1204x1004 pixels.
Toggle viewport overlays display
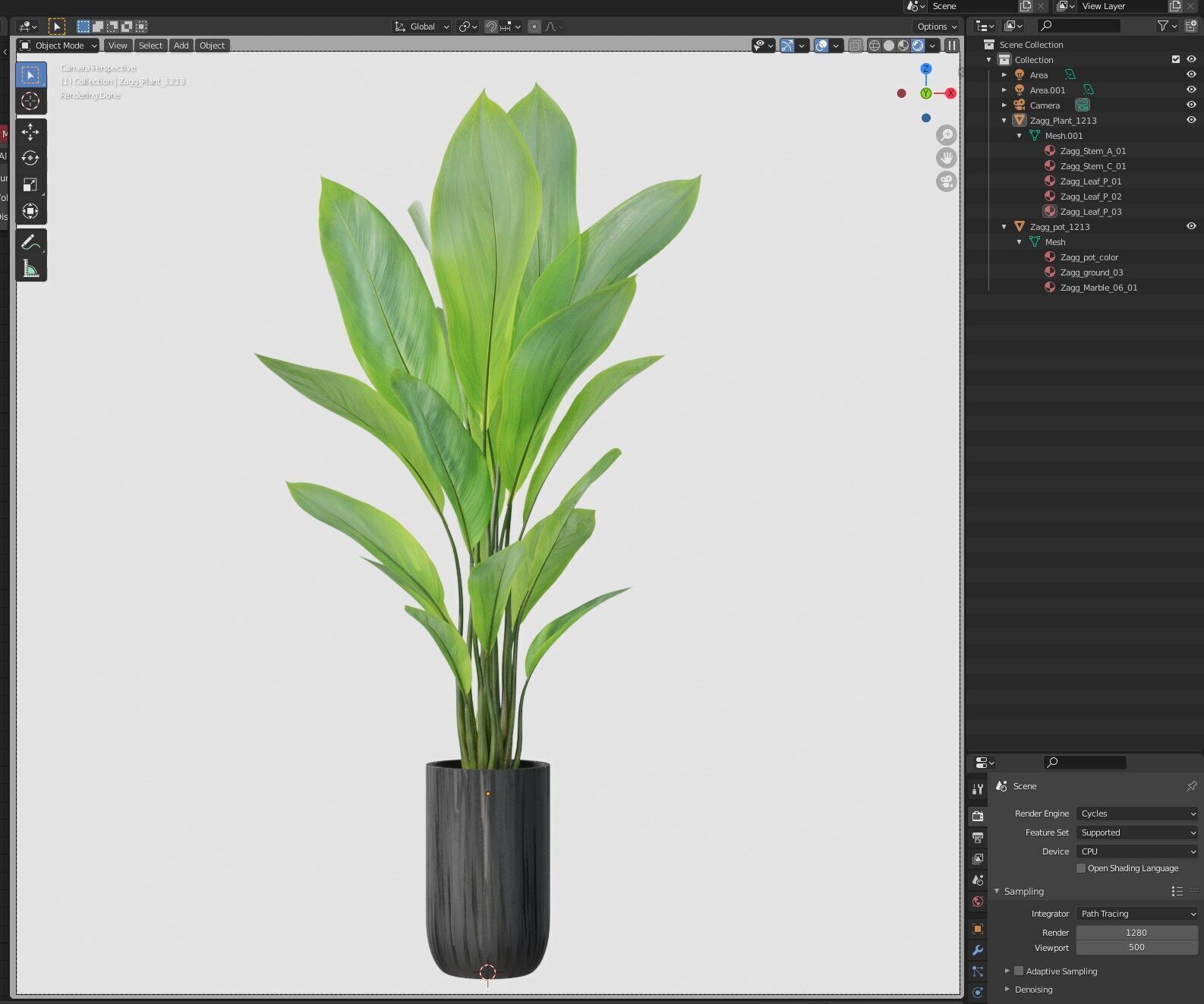tap(821, 46)
